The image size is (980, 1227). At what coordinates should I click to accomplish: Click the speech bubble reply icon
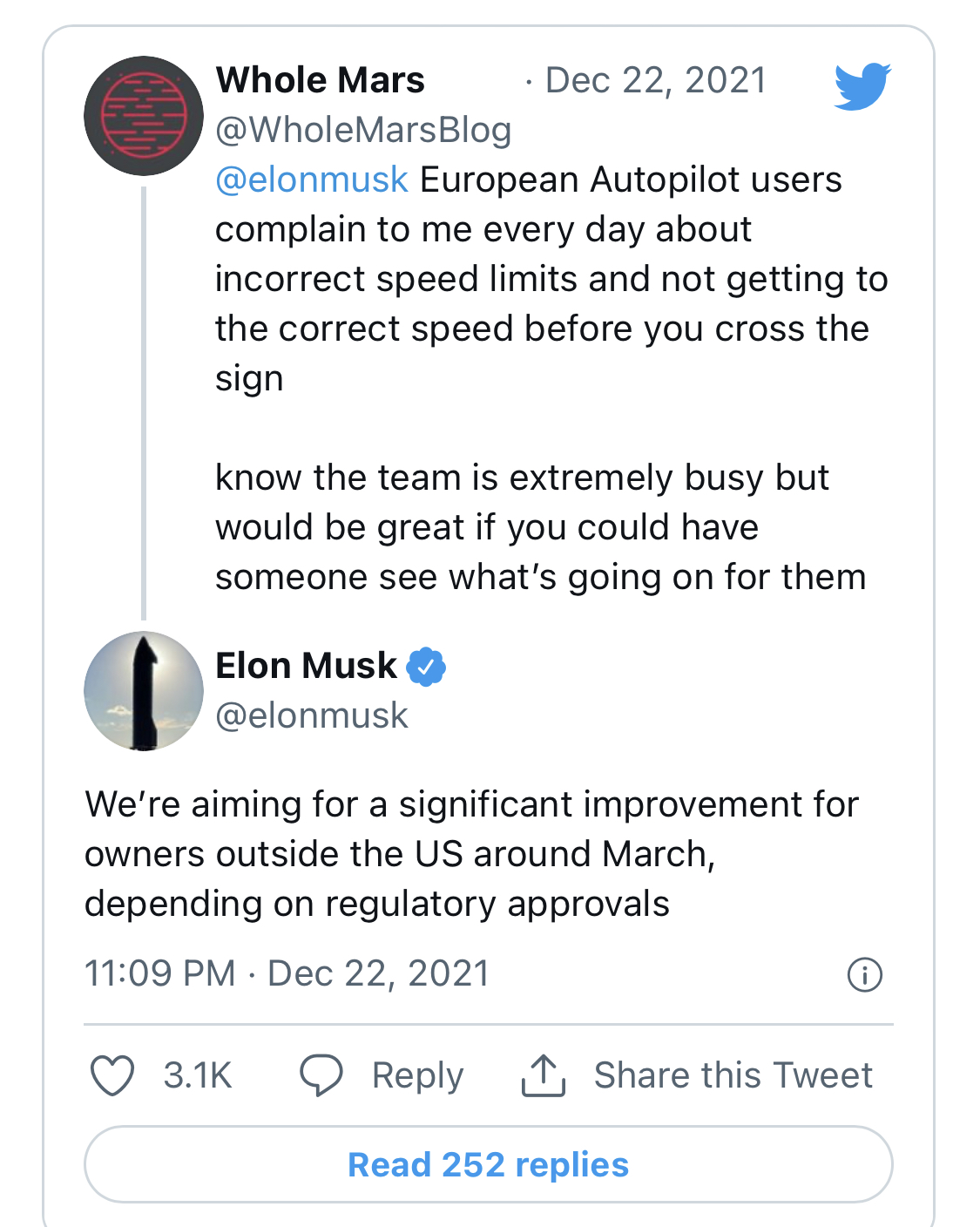click(321, 1075)
